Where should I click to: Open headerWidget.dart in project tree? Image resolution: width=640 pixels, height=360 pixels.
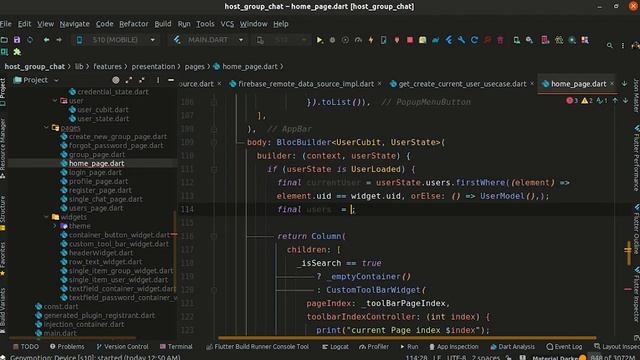(100, 253)
